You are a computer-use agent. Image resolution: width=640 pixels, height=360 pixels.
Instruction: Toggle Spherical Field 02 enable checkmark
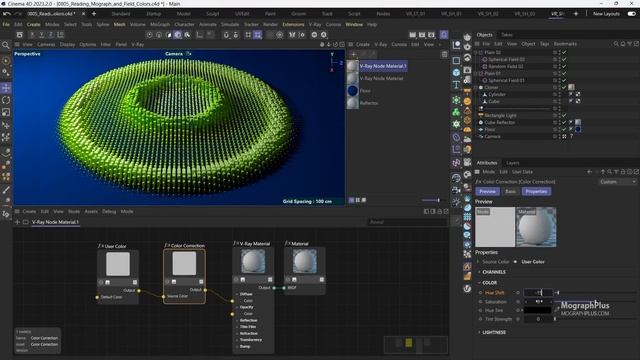coord(564,60)
